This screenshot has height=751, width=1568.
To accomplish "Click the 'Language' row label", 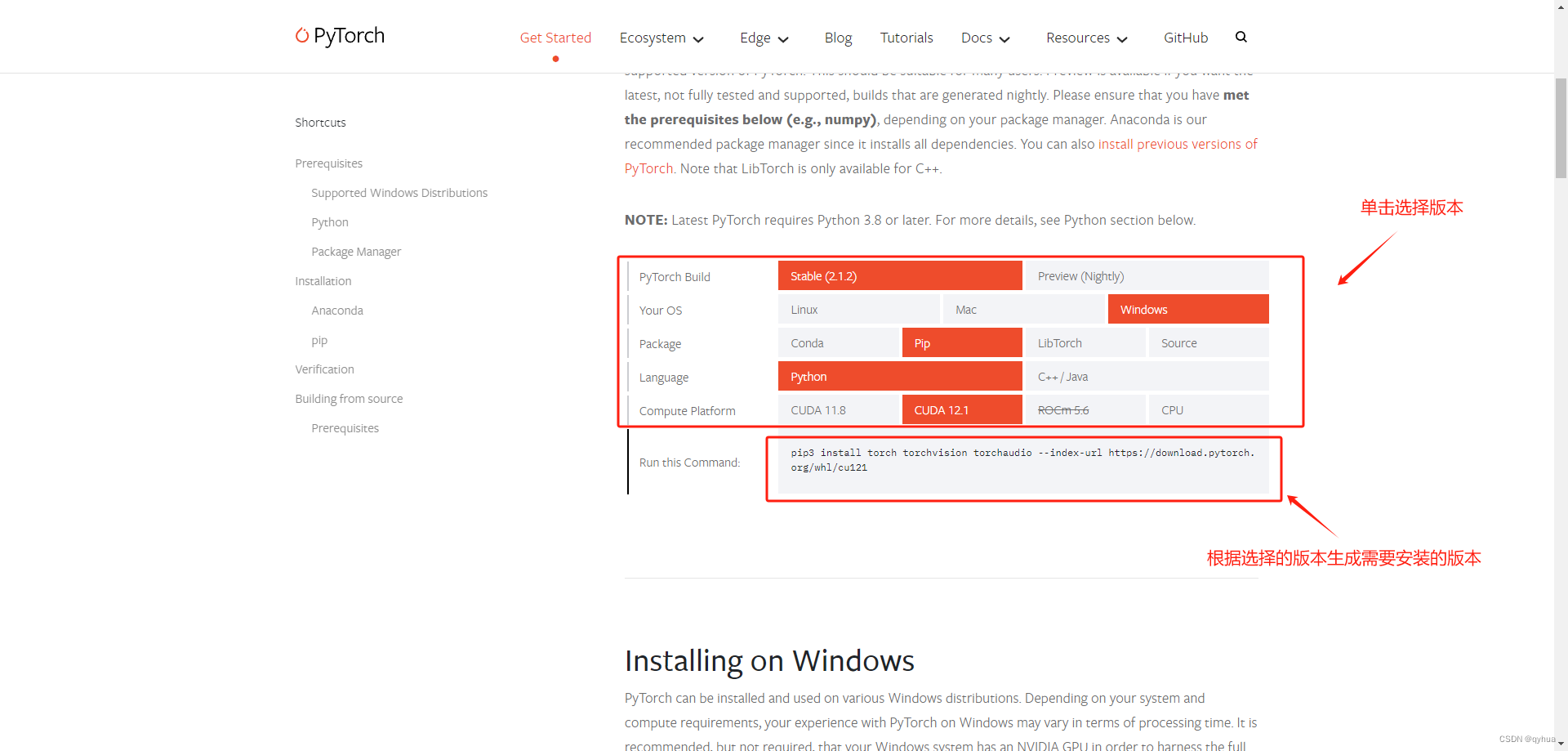I will coord(664,378).
